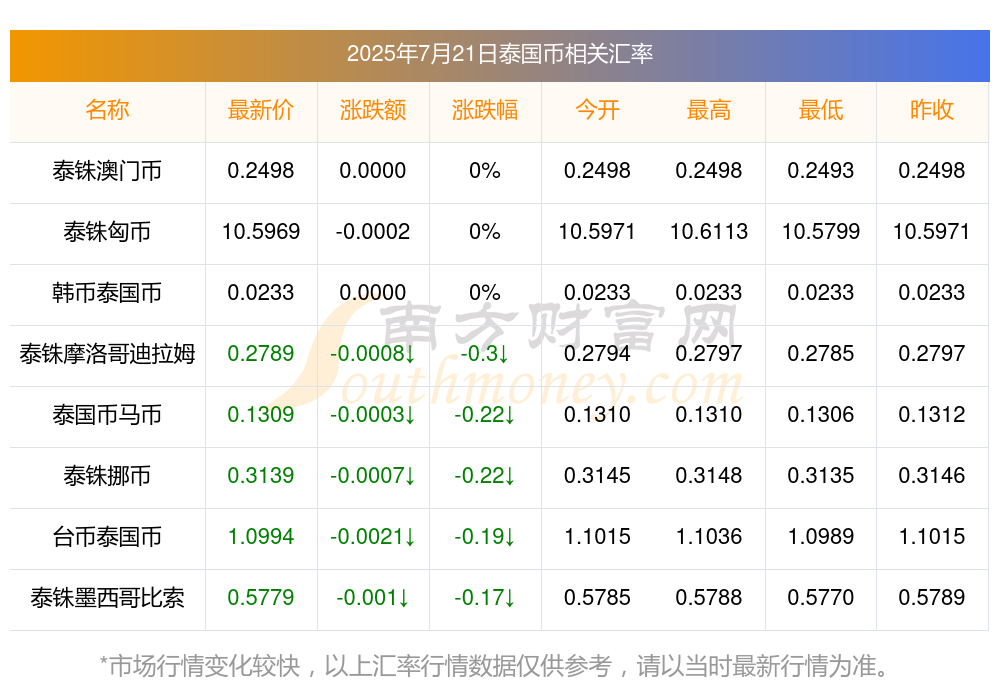Click 0% change in 韩币泰国币 row
The height and width of the screenshot is (698, 1000).
click(x=485, y=293)
